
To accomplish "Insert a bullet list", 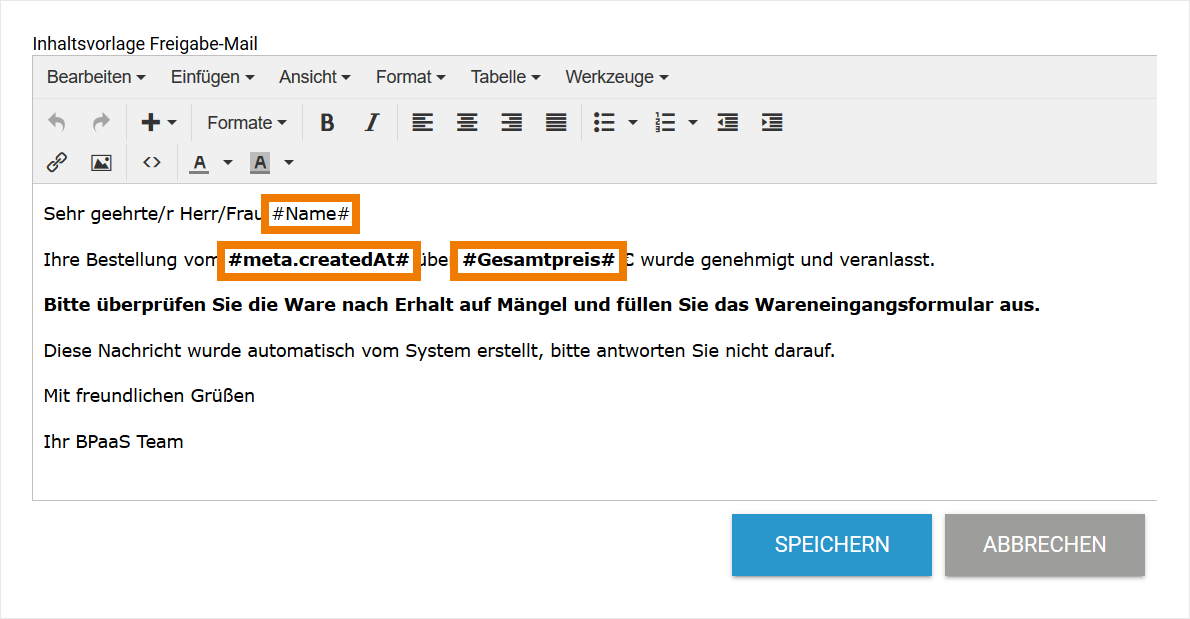I will (x=605, y=122).
